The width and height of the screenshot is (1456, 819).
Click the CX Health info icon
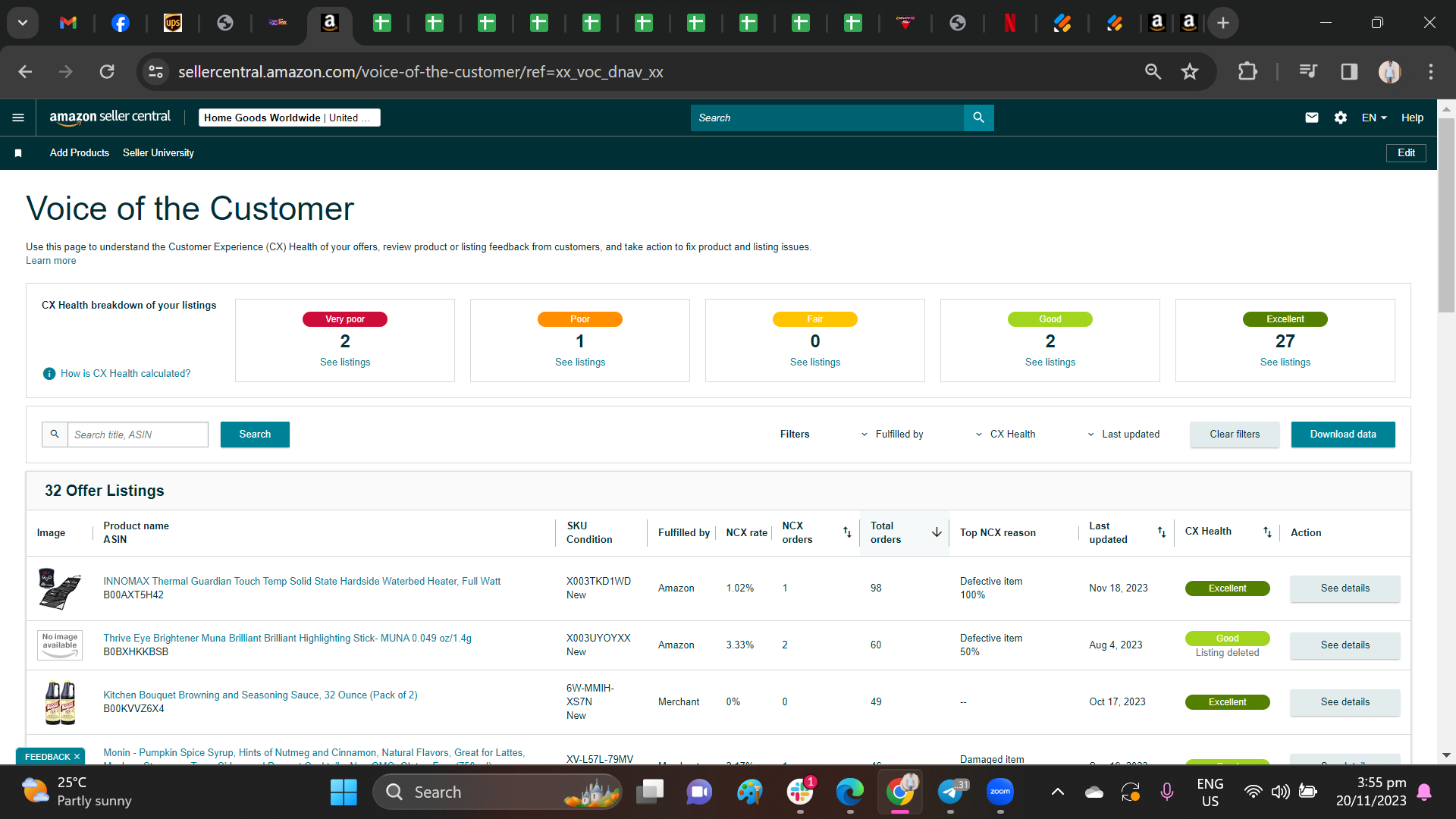tap(49, 373)
